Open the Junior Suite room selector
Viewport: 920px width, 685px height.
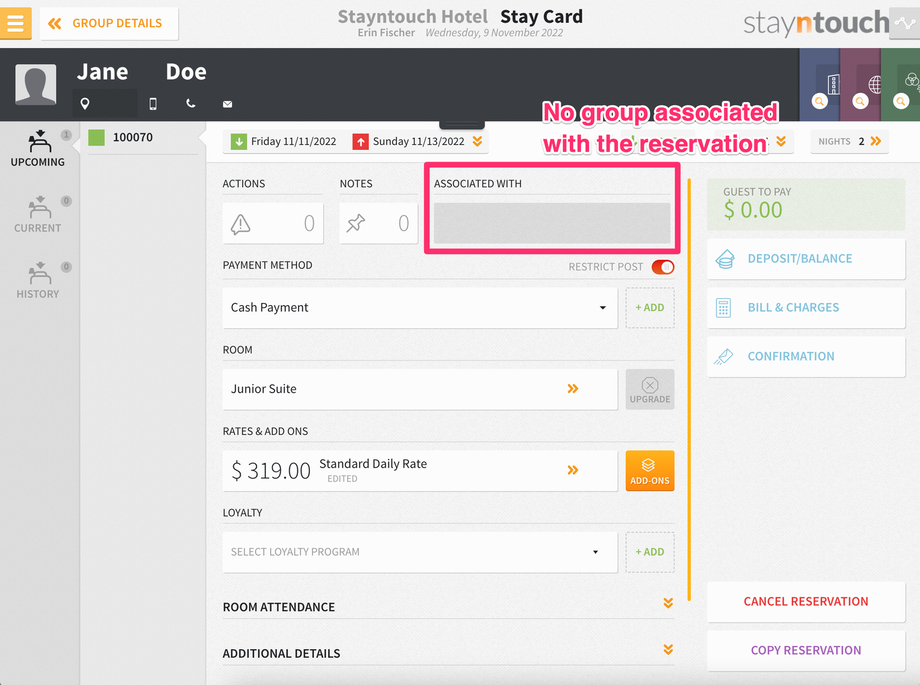point(420,389)
